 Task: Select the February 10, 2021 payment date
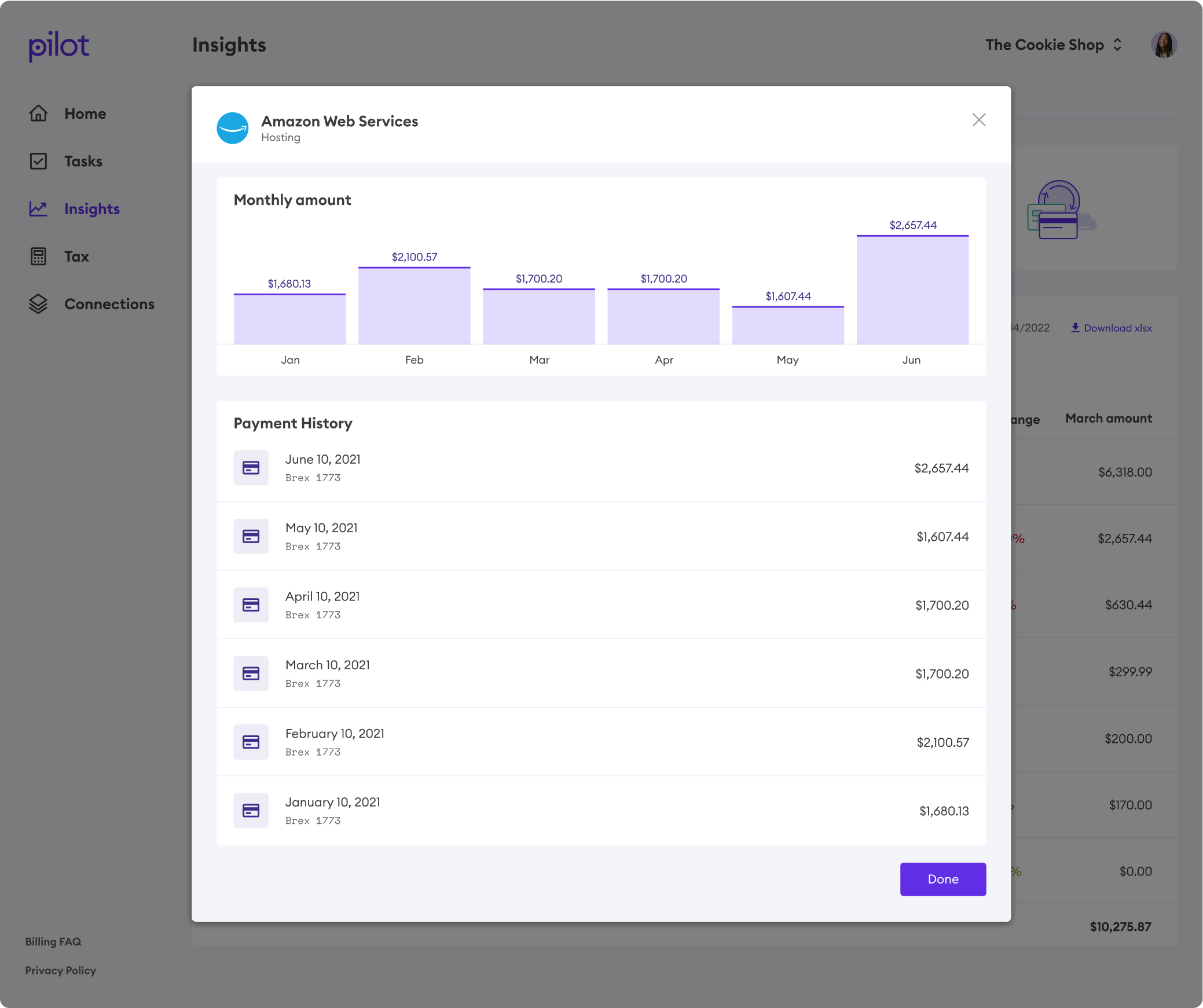tap(335, 734)
